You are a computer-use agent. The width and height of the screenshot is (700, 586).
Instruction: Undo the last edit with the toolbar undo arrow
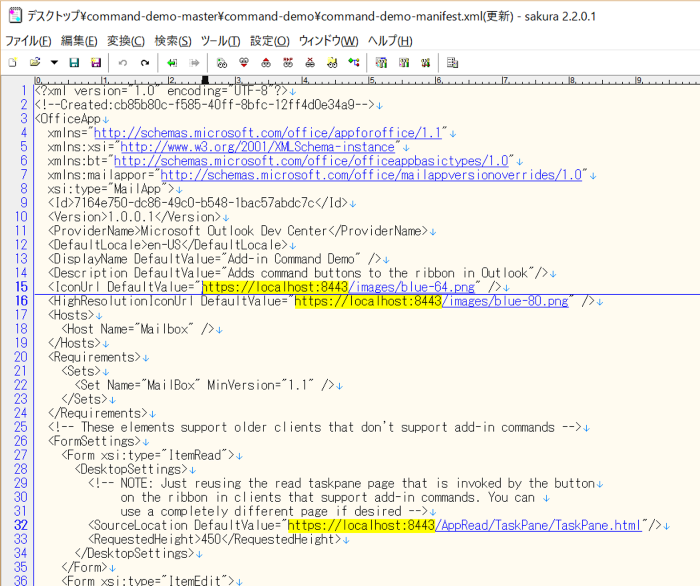123,63
